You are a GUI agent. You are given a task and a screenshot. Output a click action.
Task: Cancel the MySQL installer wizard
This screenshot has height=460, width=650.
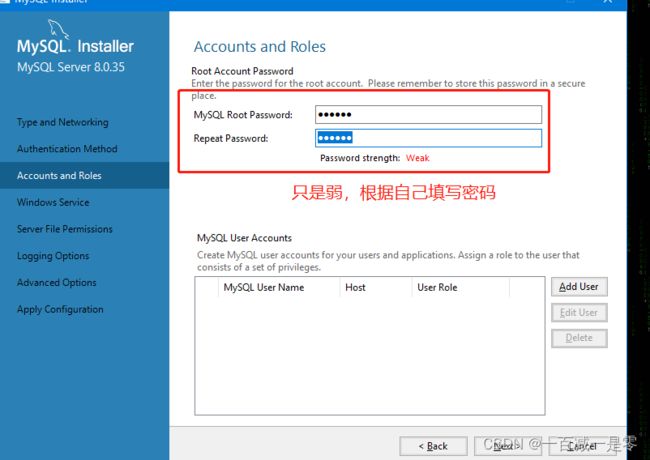click(x=582, y=446)
